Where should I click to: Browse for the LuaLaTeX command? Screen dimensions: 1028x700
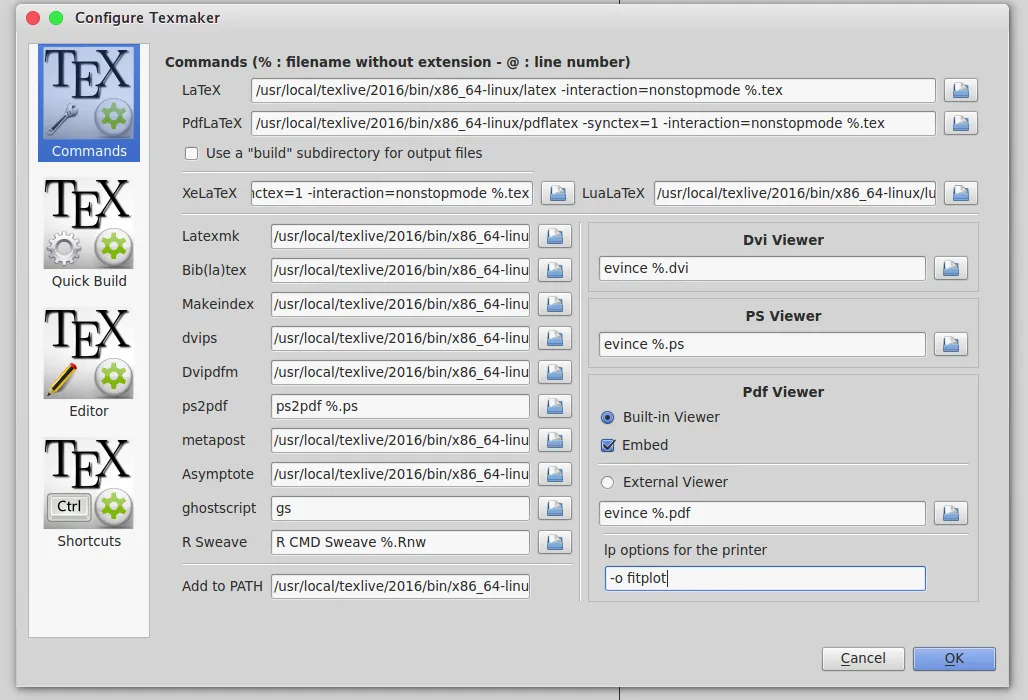960,193
